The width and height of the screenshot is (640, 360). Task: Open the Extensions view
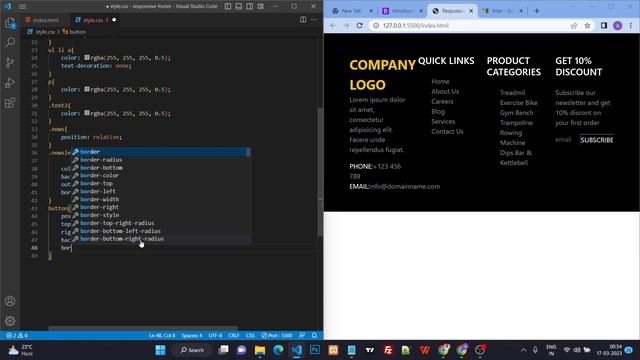[10, 102]
